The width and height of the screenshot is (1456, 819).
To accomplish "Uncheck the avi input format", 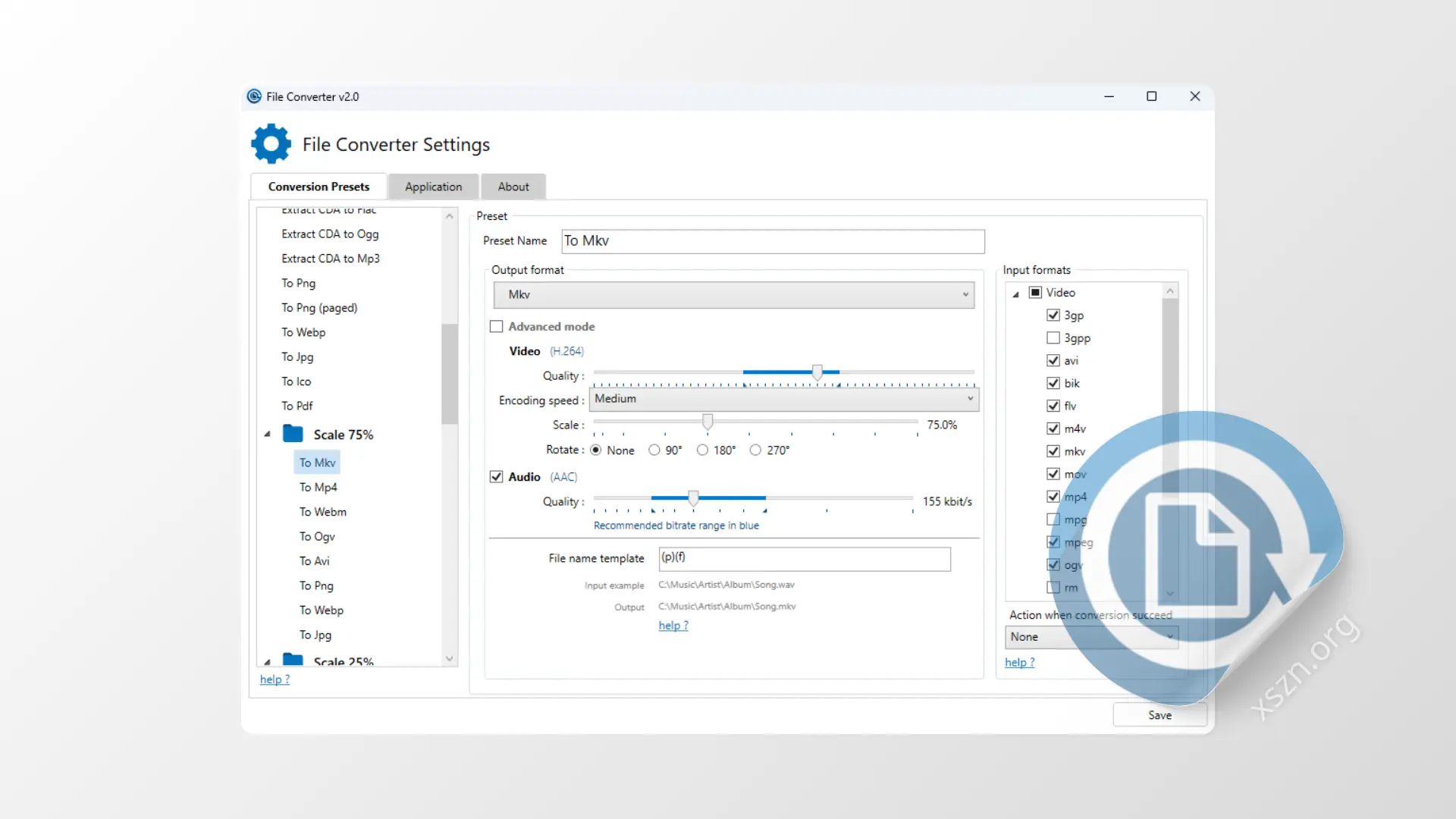I will click(1053, 360).
